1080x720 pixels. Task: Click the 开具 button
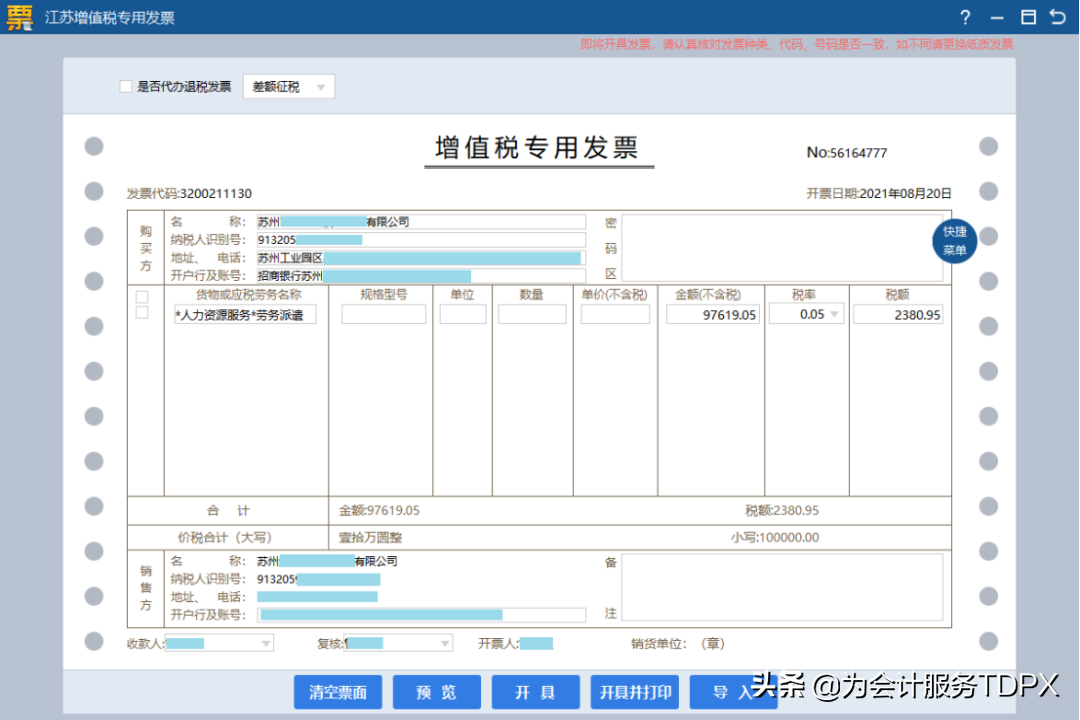coord(535,692)
